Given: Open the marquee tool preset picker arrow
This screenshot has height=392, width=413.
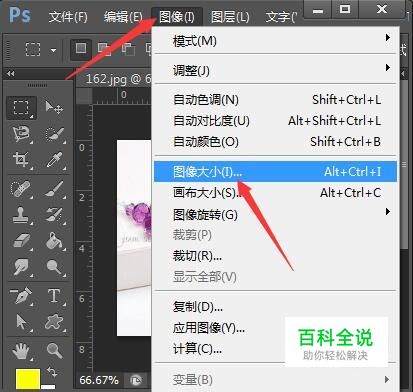Looking at the screenshot, I should tap(53, 50).
